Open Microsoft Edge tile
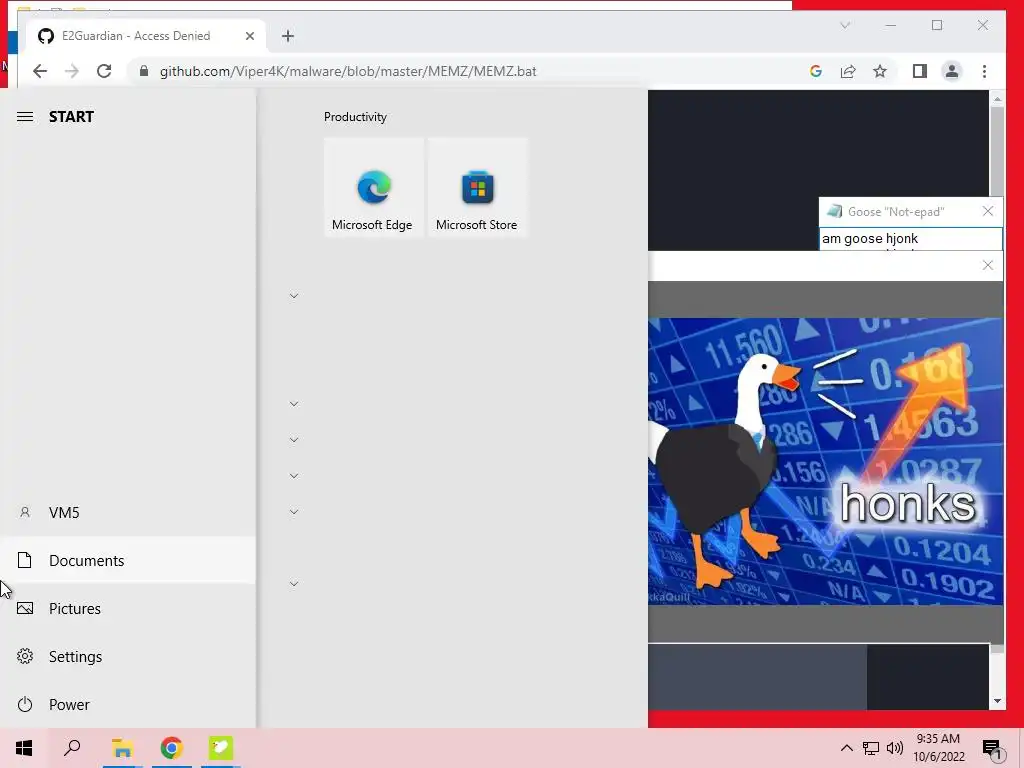The height and width of the screenshot is (768, 1024). coord(374,187)
